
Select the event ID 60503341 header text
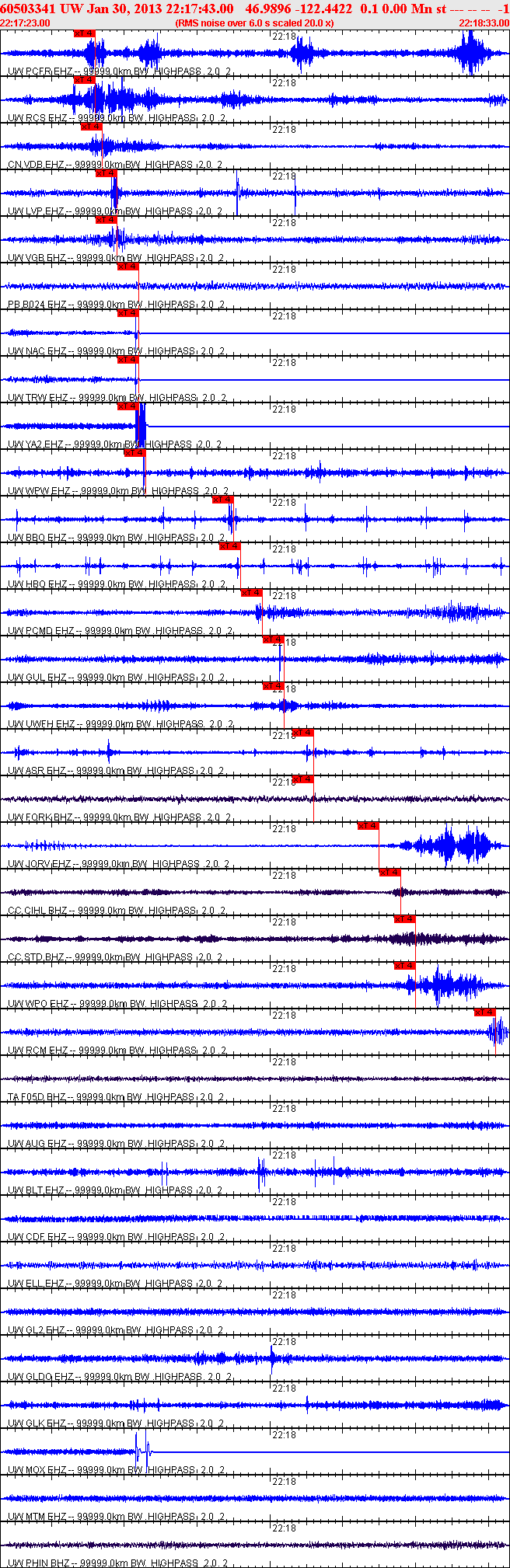[28, 9]
